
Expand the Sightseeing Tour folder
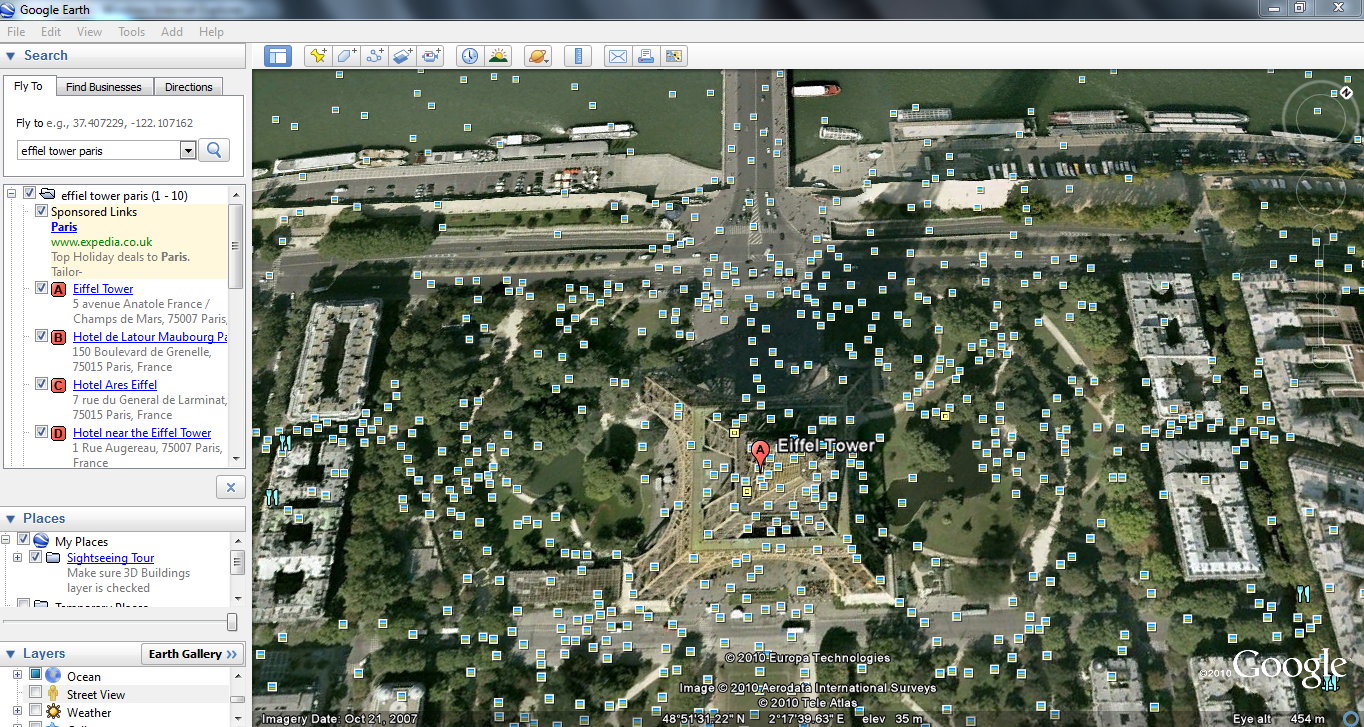pyautogui.click(x=17, y=557)
